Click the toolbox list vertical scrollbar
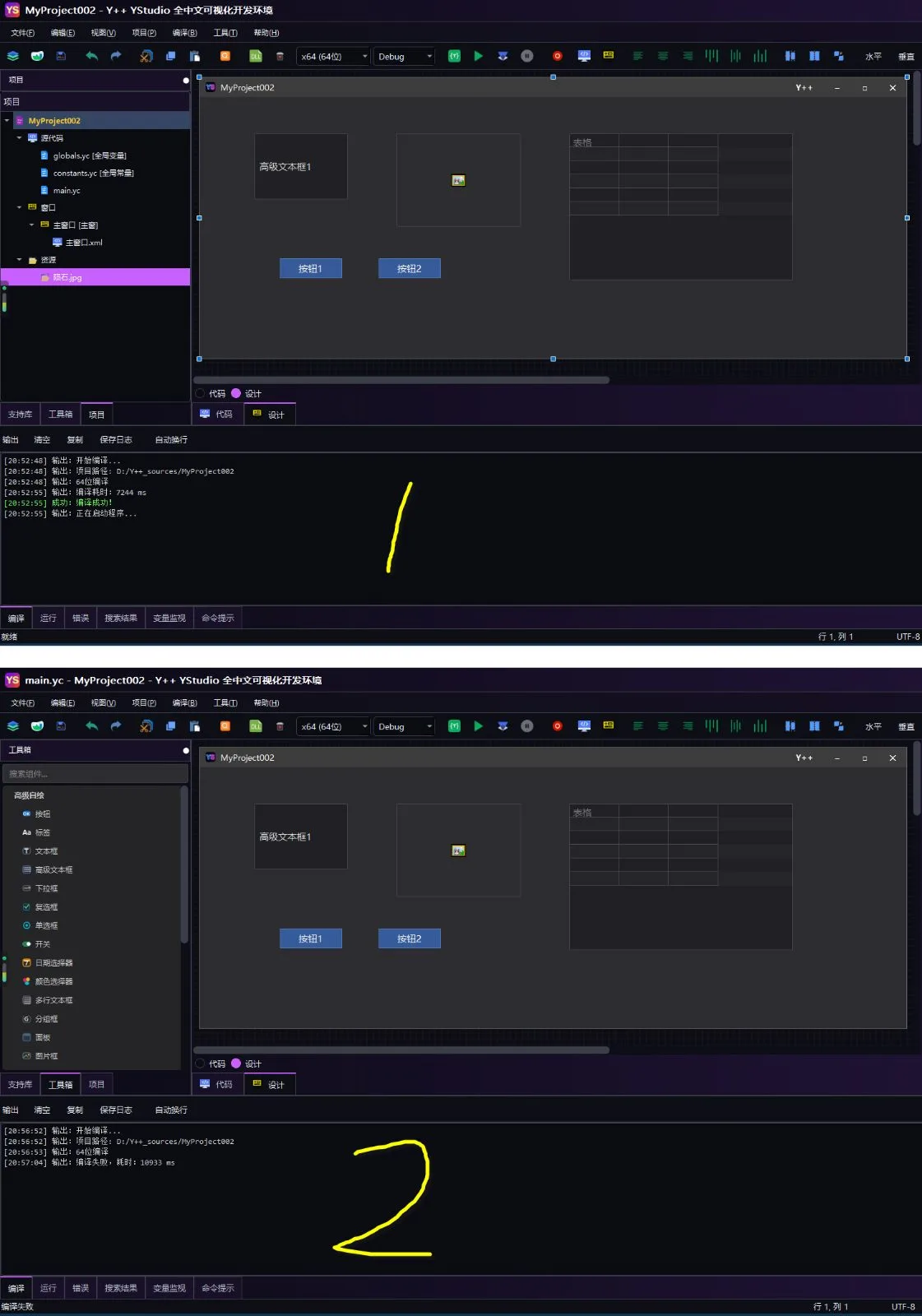The image size is (922, 1316). (184, 864)
